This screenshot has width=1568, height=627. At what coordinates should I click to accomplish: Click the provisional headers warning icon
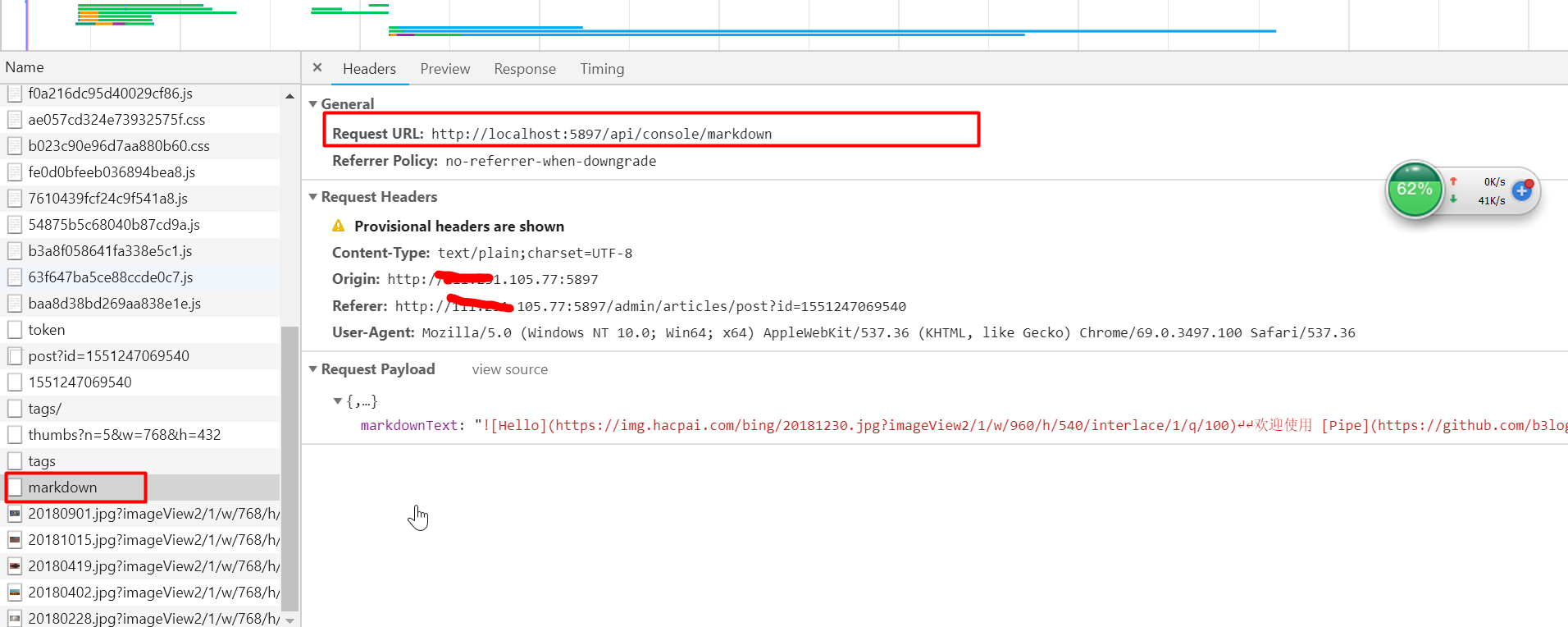[x=338, y=226]
